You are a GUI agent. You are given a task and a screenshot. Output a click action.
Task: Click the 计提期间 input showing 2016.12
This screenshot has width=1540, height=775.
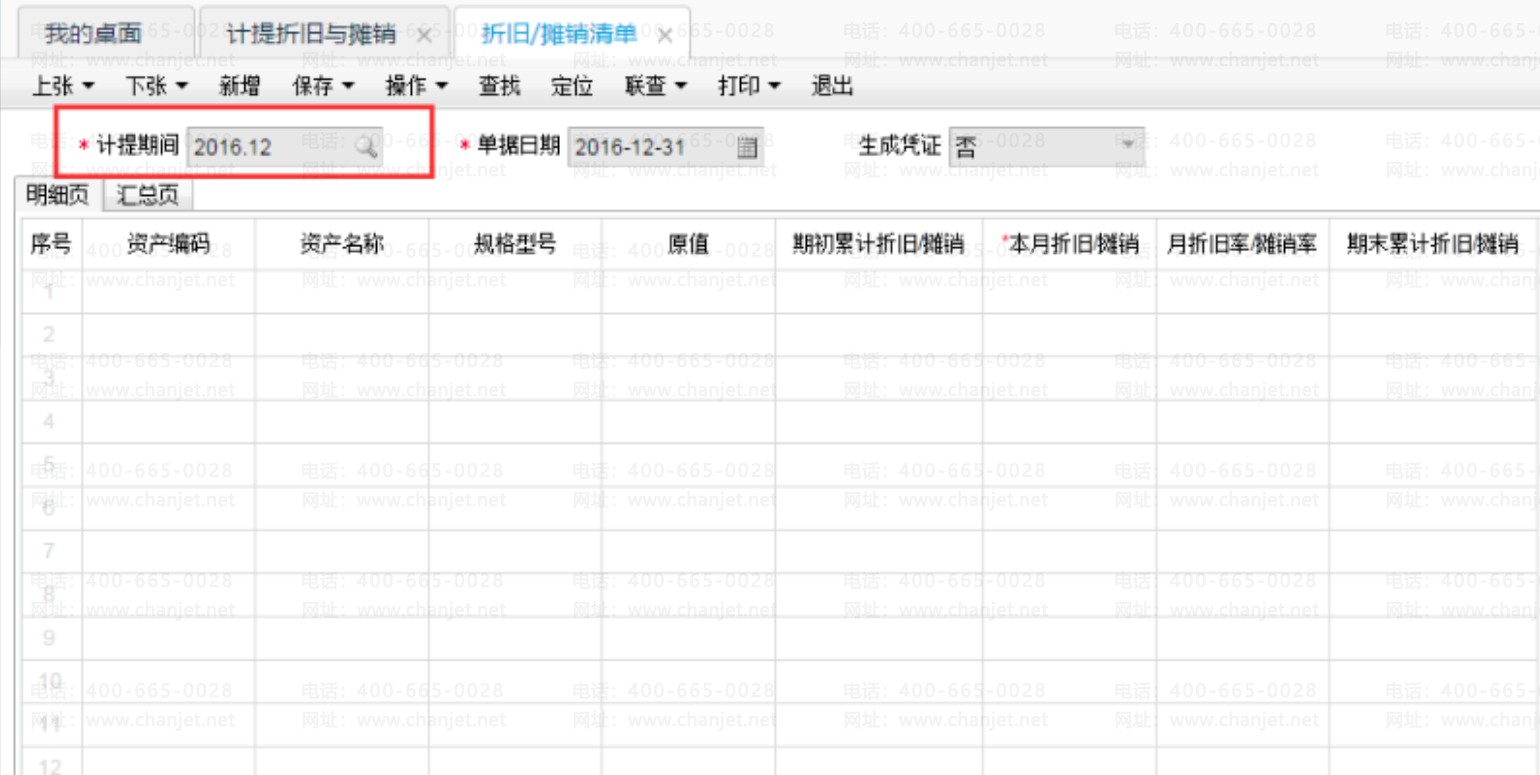[x=284, y=147]
